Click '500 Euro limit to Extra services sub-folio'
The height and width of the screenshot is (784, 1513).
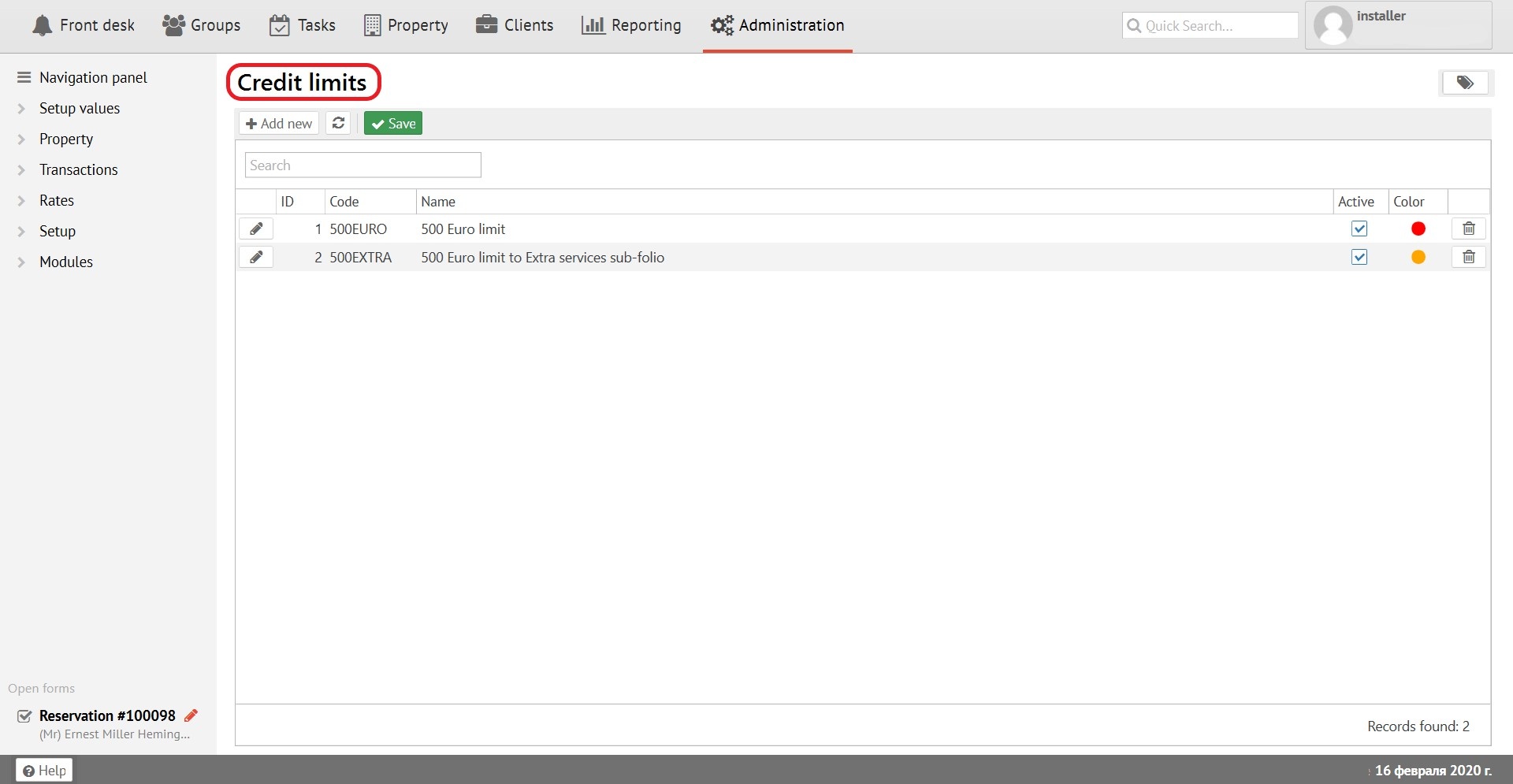pyautogui.click(x=543, y=258)
